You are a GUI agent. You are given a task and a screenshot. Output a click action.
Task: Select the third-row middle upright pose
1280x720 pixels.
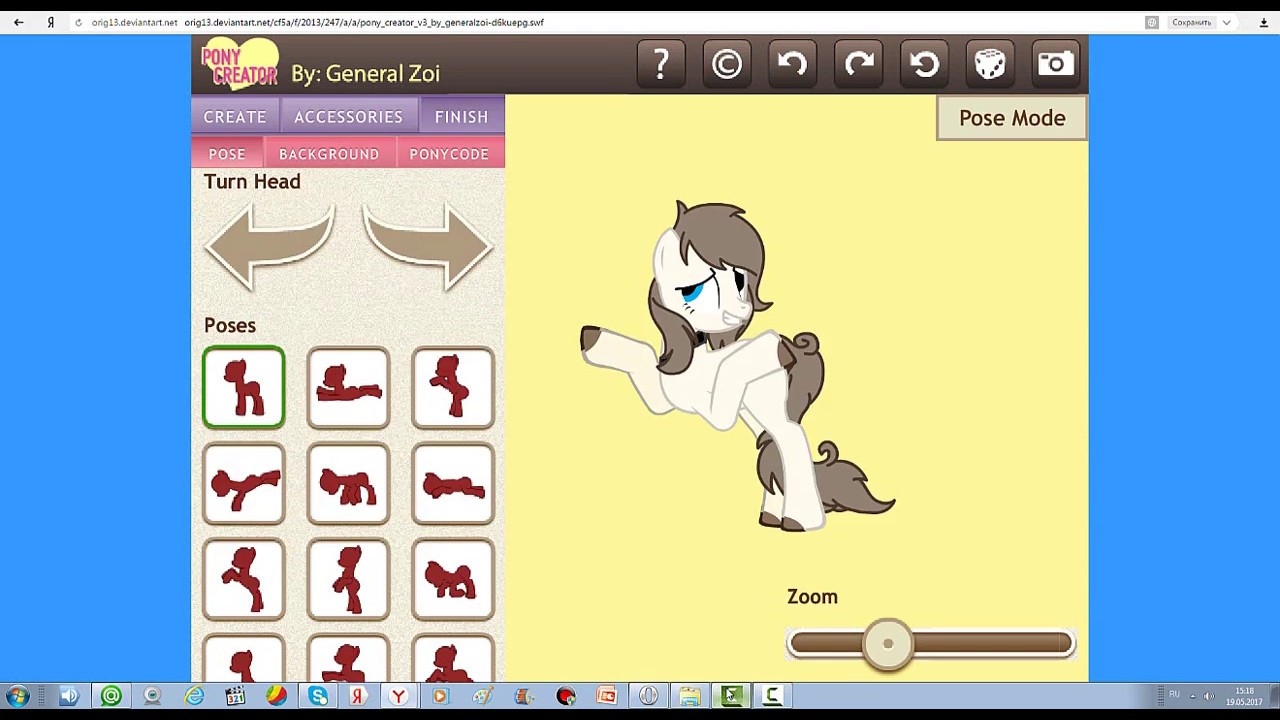point(348,580)
